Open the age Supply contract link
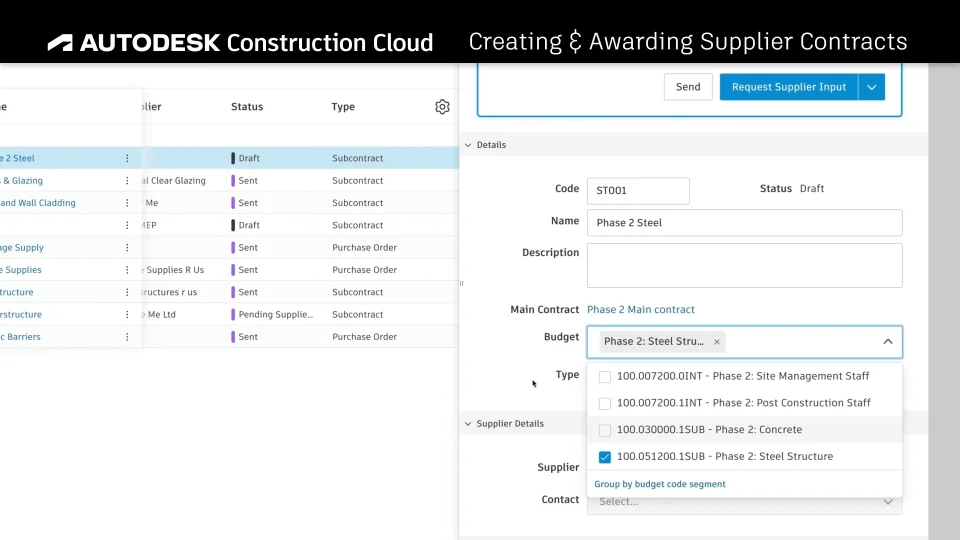The height and width of the screenshot is (540, 960). click(22, 247)
